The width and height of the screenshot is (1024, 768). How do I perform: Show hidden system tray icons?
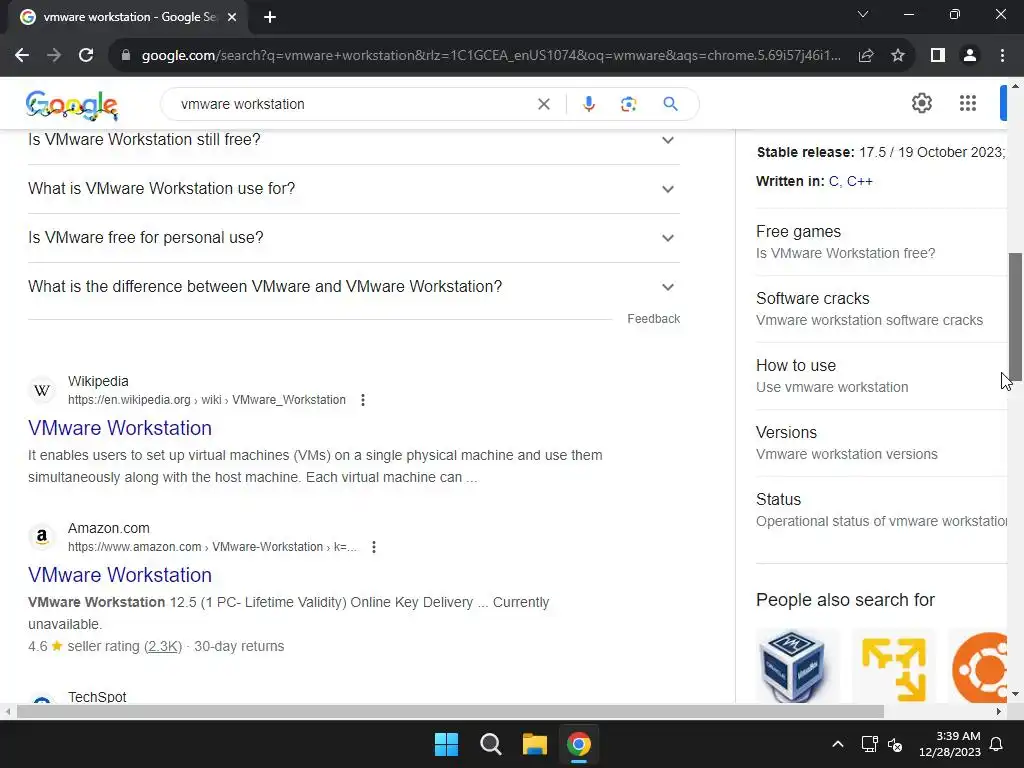pyautogui.click(x=838, y=744)
